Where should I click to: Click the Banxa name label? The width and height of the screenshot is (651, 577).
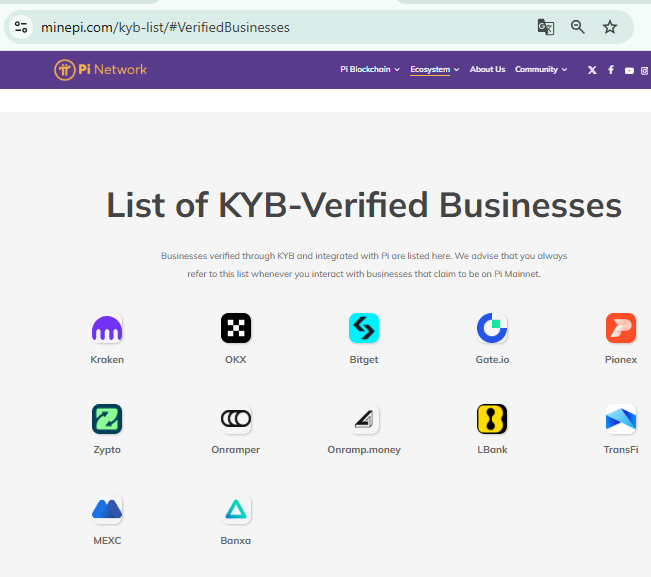click(x=236, y=540)
